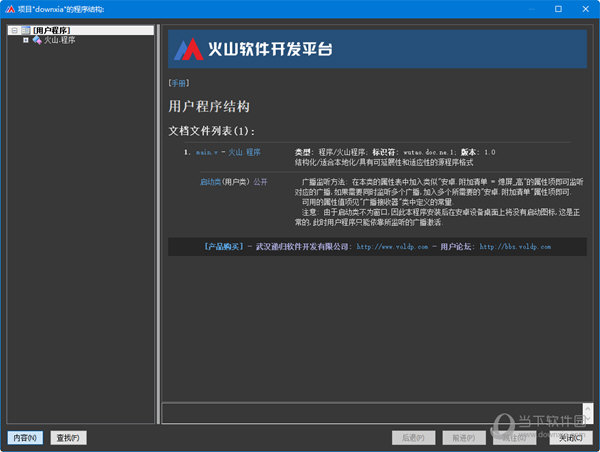Open the http://bbs.voldp.com forum link
600x452 pixels.
pos(515,247)
